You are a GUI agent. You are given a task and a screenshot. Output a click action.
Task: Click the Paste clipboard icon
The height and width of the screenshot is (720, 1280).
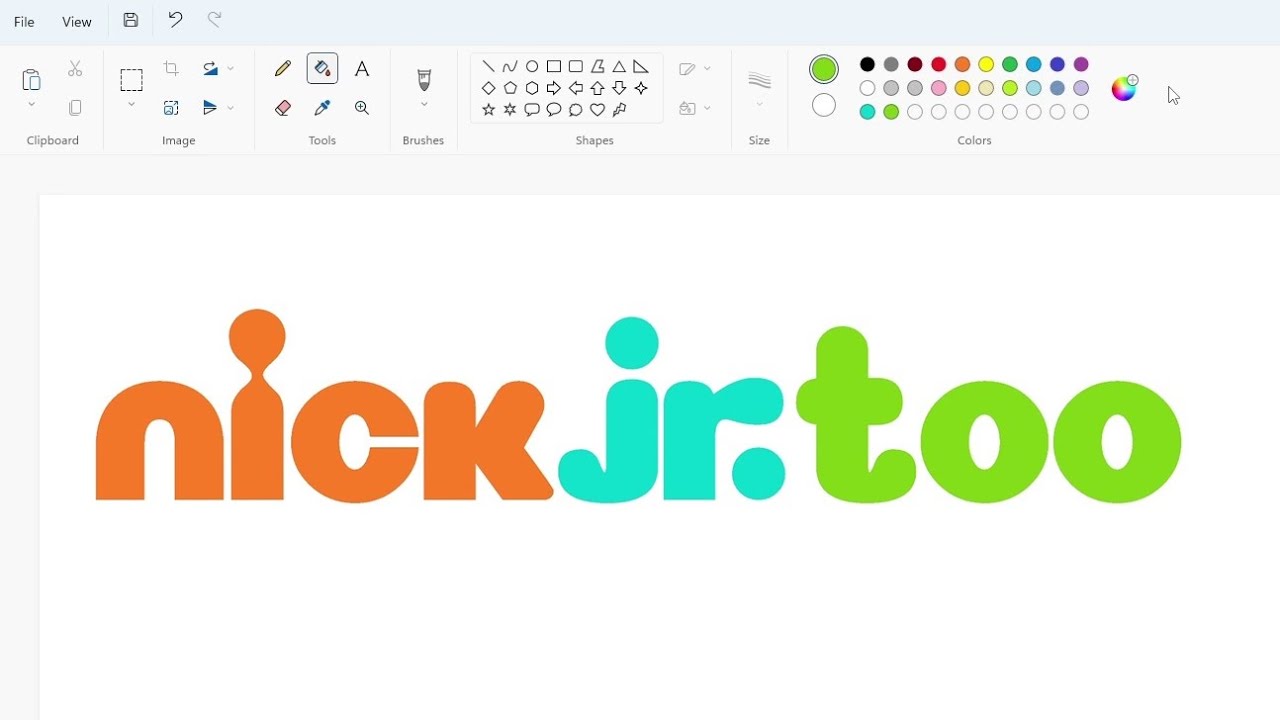31,79
